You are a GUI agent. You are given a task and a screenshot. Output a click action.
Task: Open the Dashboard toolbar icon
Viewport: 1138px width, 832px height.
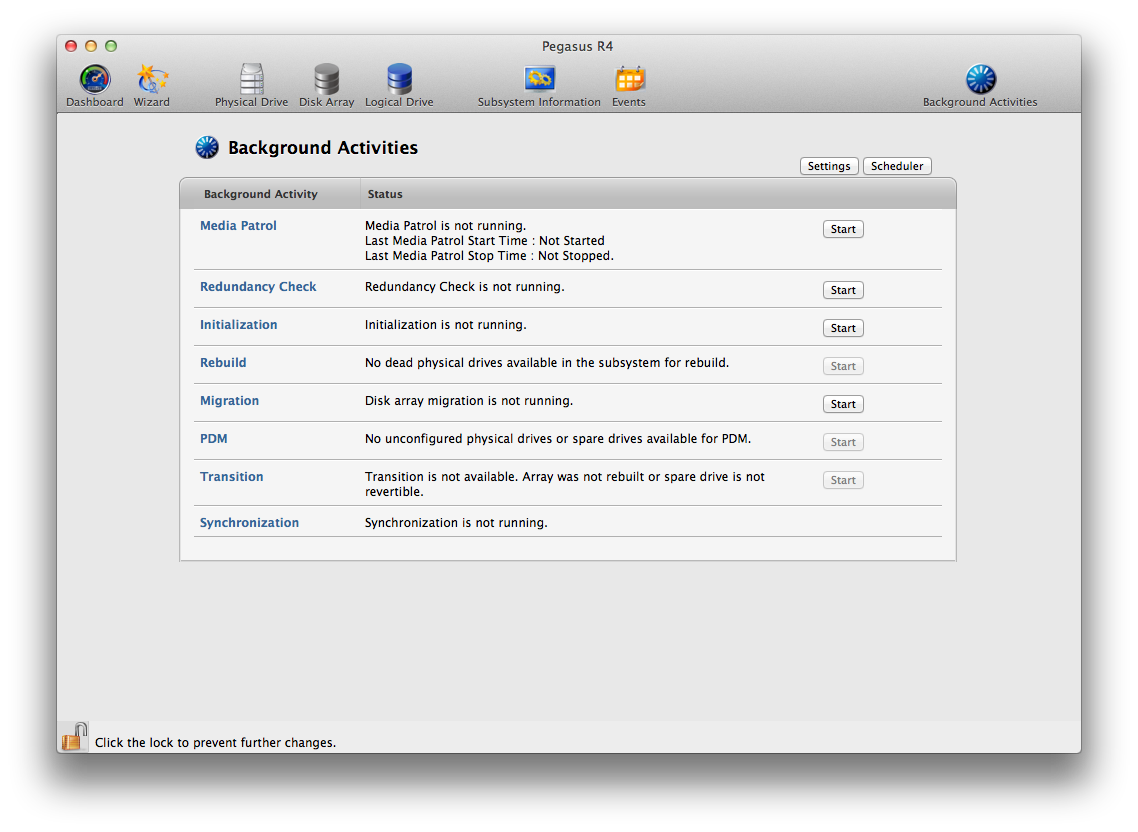95,80
